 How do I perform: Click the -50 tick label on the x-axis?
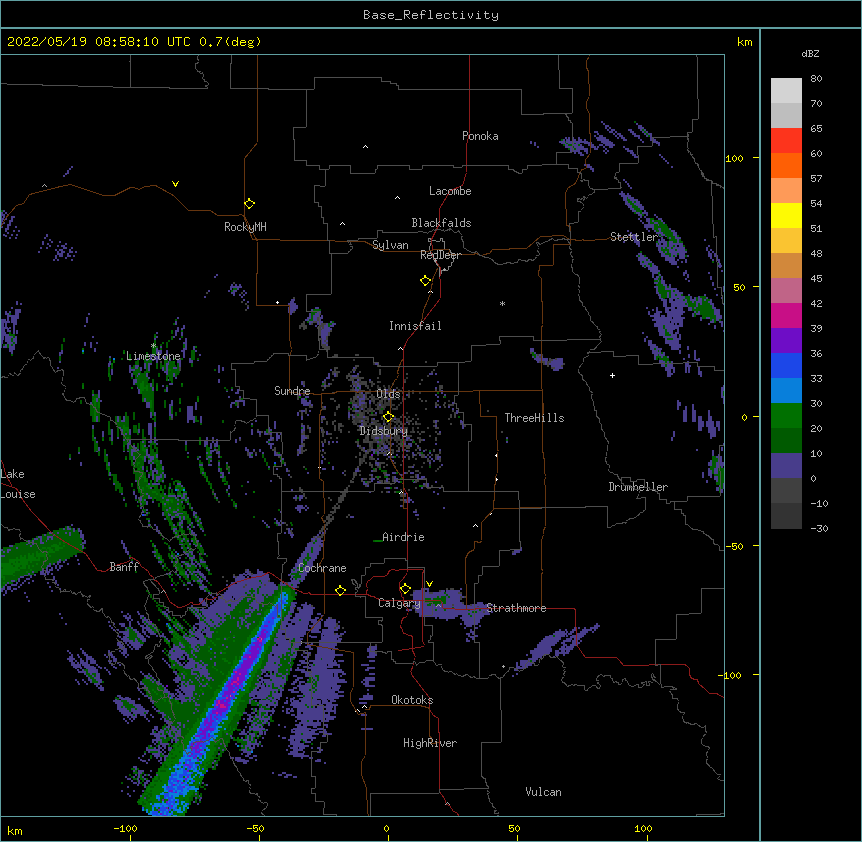255,828
